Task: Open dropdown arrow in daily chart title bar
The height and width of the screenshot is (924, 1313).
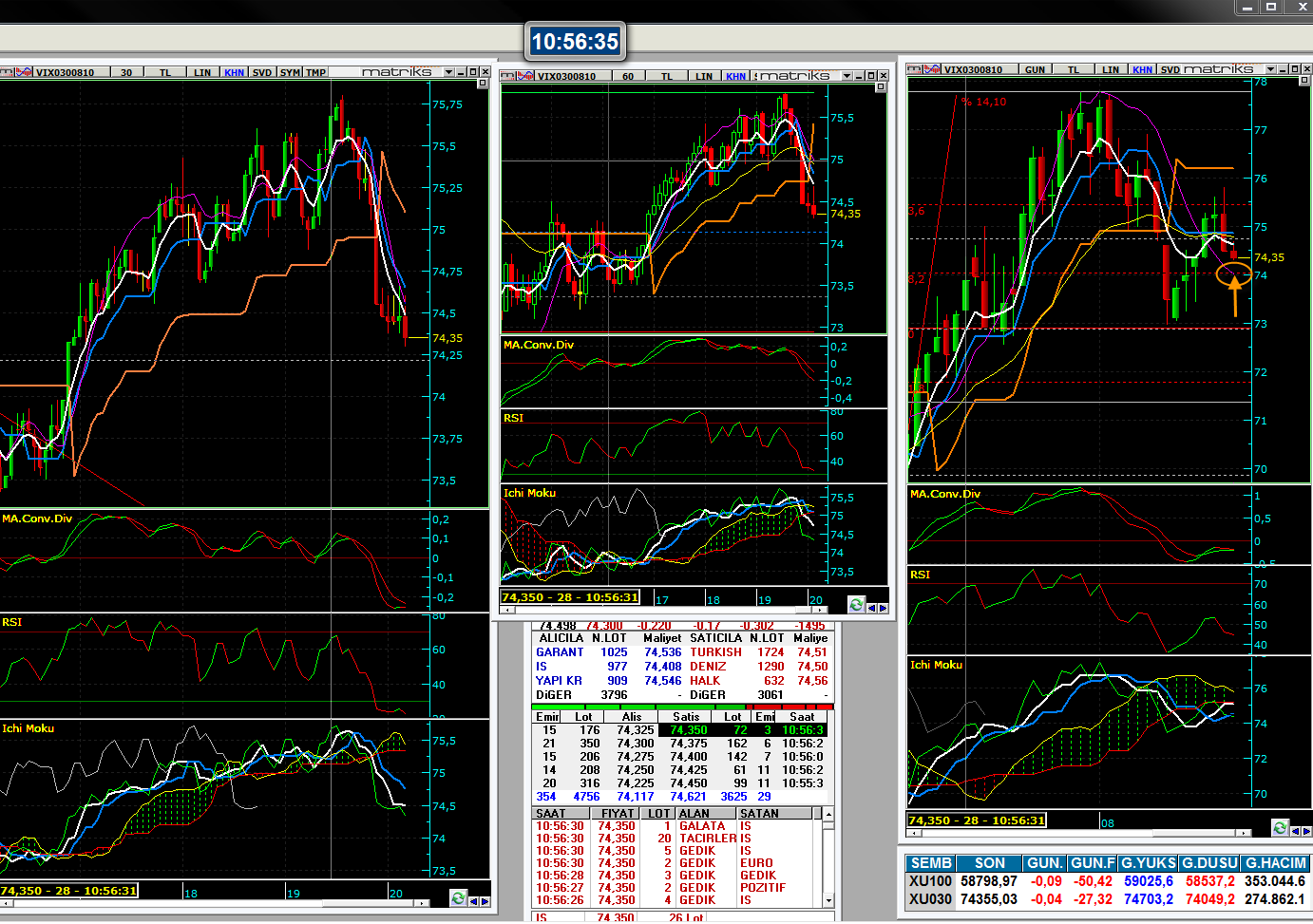Action: 1270,69
